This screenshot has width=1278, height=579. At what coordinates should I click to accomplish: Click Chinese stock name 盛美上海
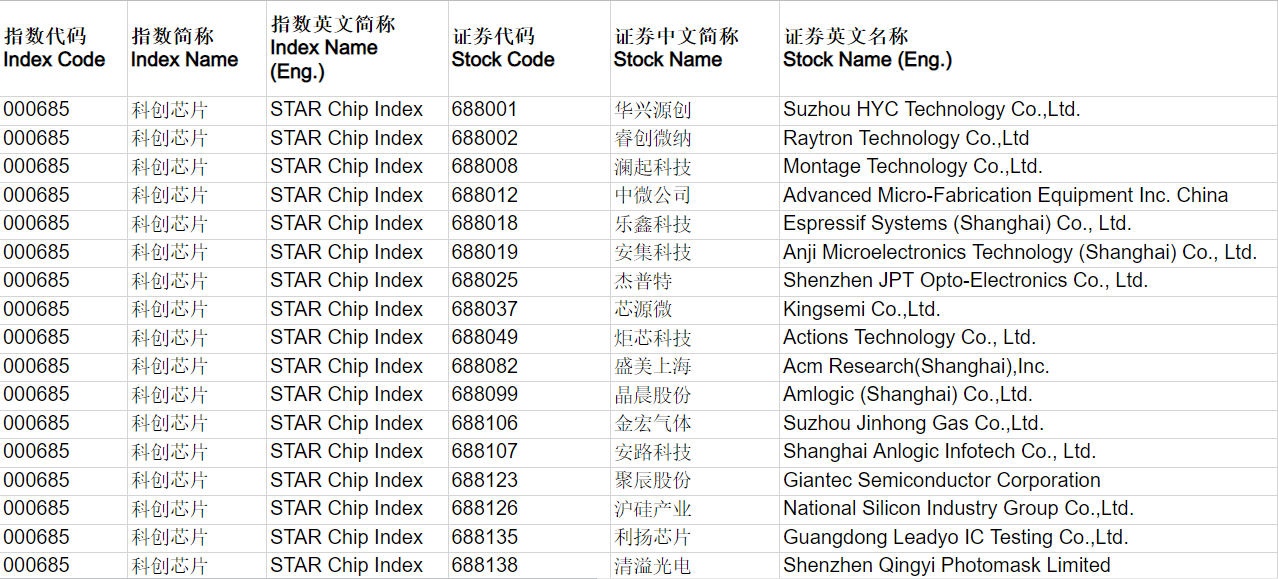653,366
